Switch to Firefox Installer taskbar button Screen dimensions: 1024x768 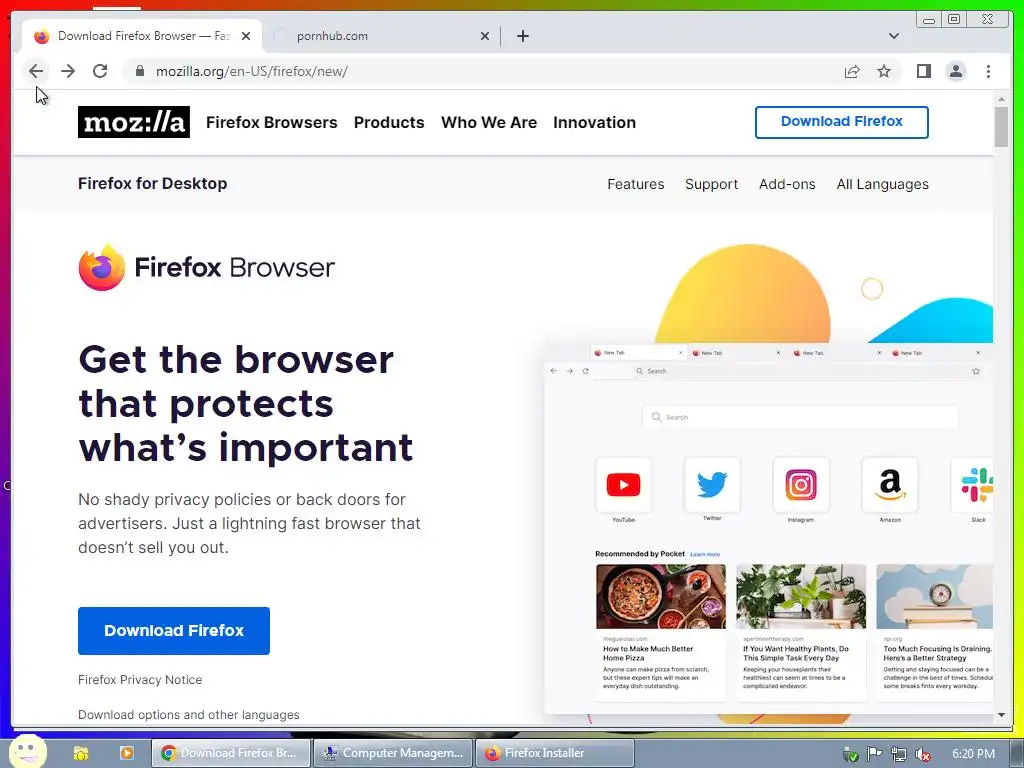[x=555, y=753]
